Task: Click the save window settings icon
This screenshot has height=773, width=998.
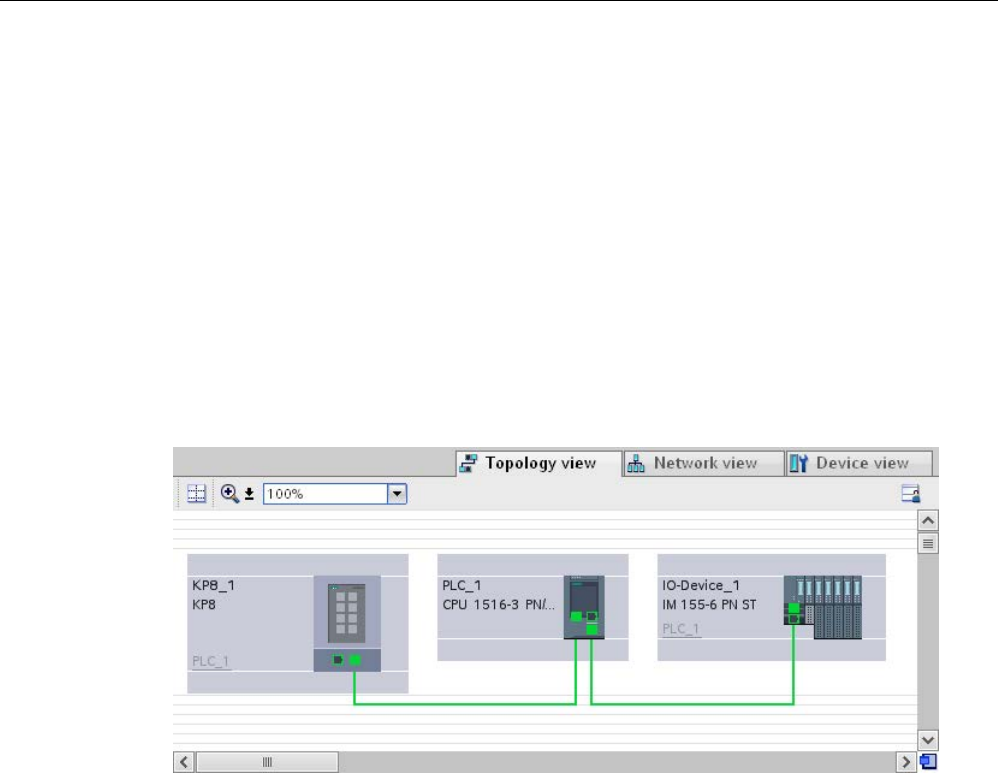Action: (911, 493)
